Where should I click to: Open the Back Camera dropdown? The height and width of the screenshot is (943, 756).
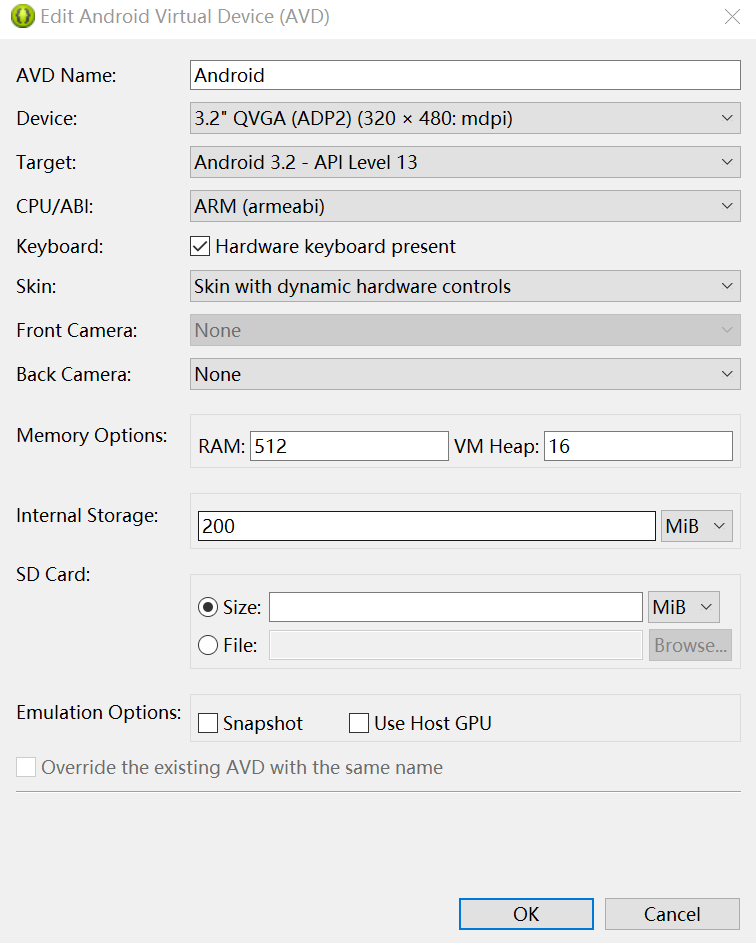tap(465, 374)
